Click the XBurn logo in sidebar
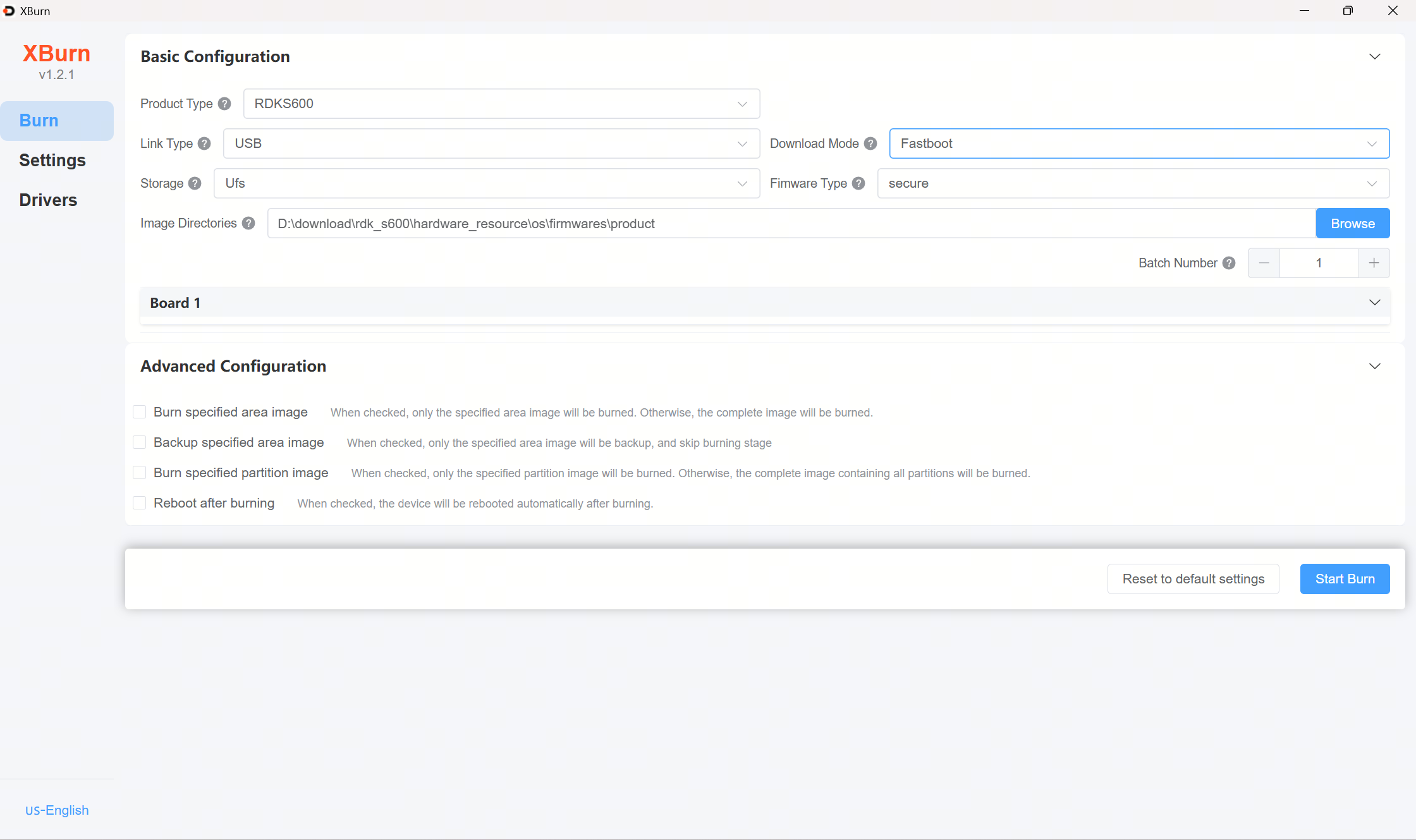The height and width of the screenshot is (840, 1416). 56,54
